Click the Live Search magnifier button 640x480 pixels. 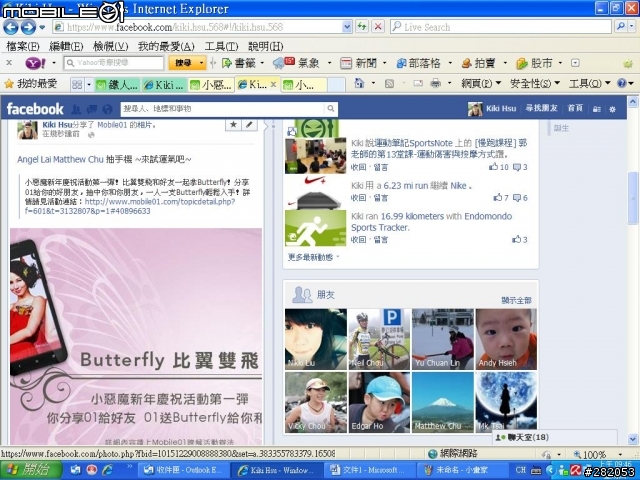(x=620, y=27)
